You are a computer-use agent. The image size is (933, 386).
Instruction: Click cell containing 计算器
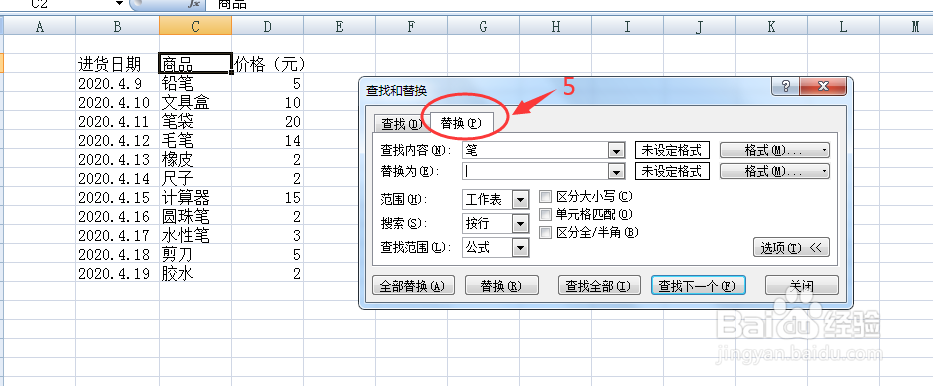[x=195, y=197]
